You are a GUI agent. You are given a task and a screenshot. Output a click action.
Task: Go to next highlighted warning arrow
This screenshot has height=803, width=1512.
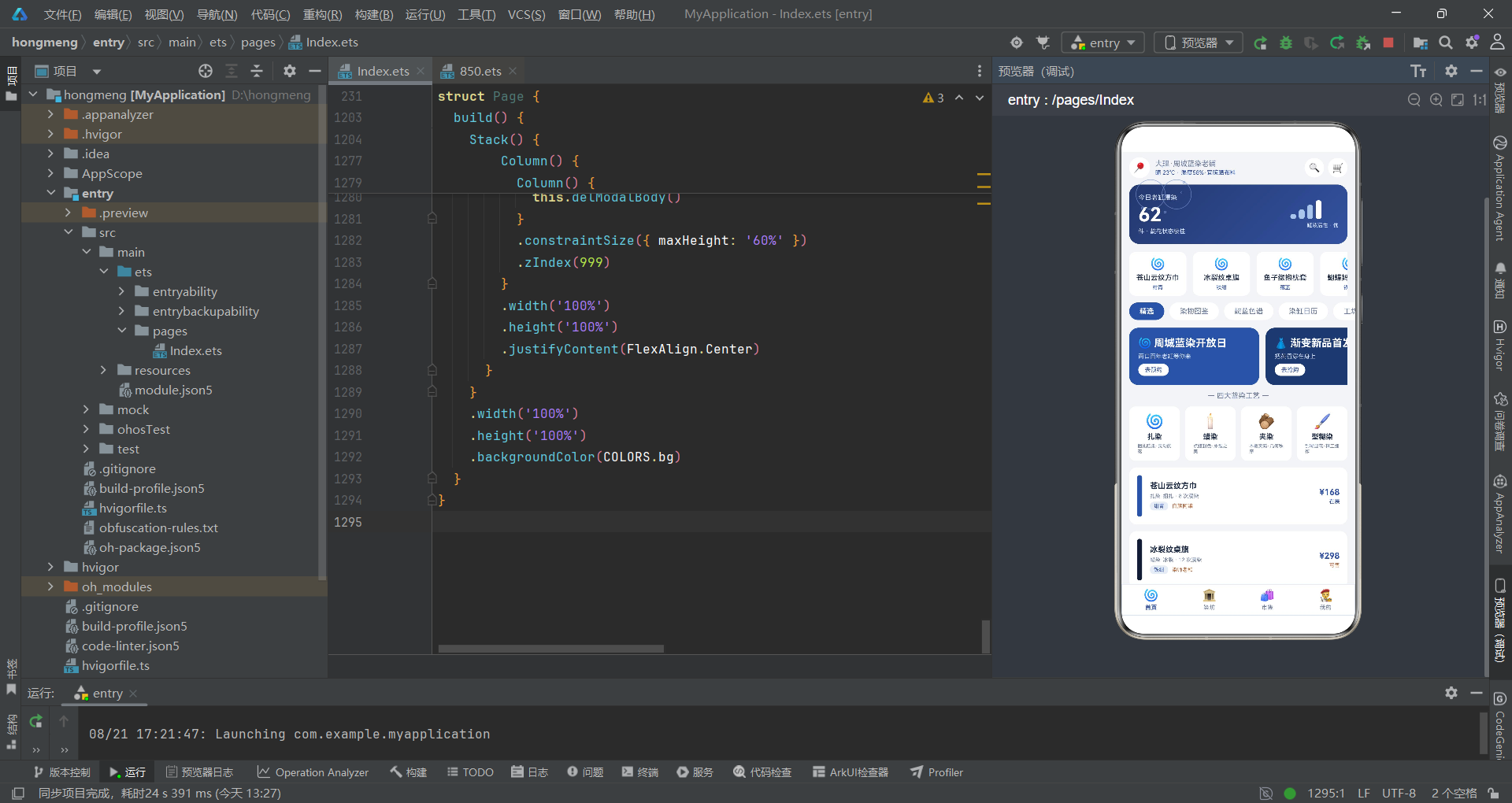980,98
